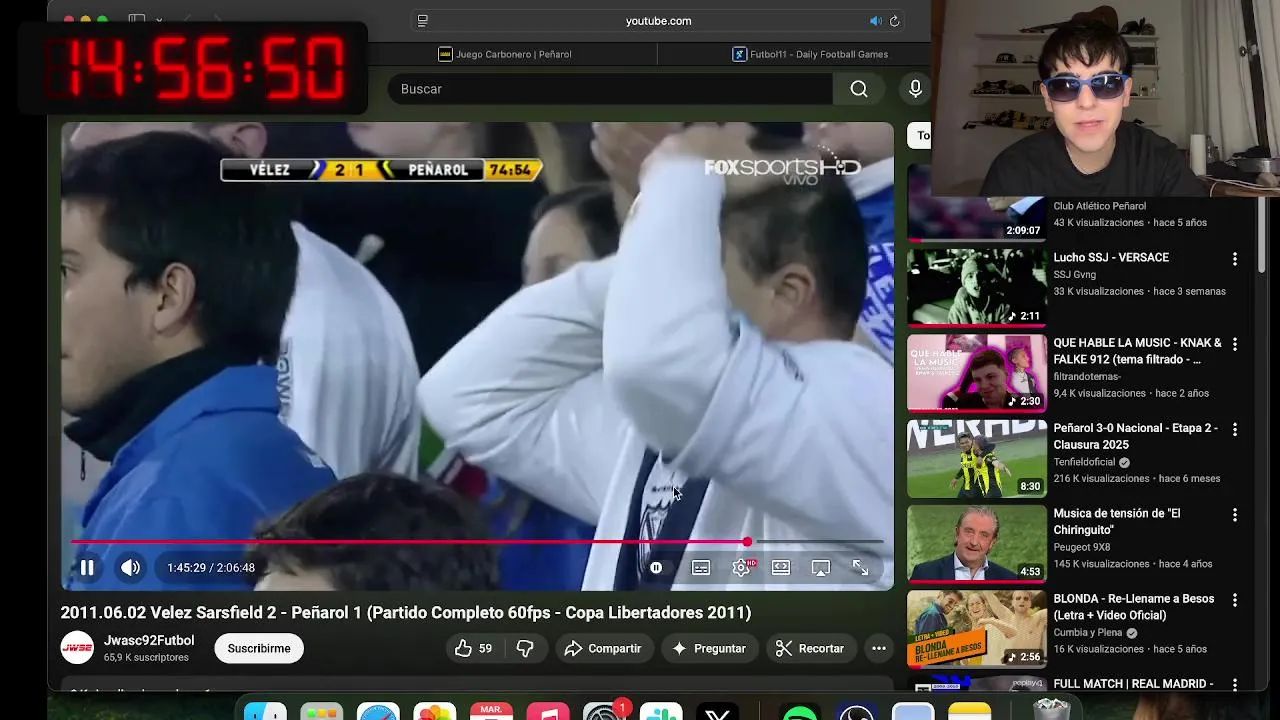Start voice search with the microphone
Screen dimensions: 1280x720
click(x=915, y=89)
